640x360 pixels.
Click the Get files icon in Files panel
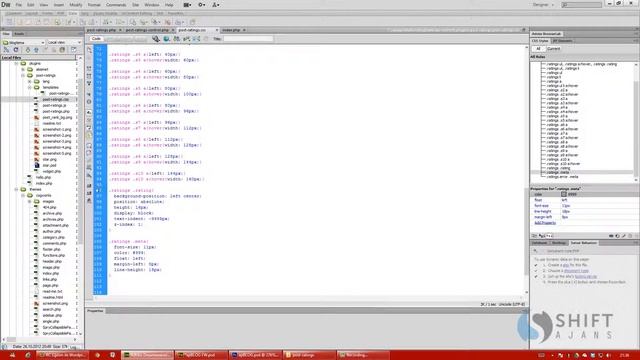[x=27, y=50]
